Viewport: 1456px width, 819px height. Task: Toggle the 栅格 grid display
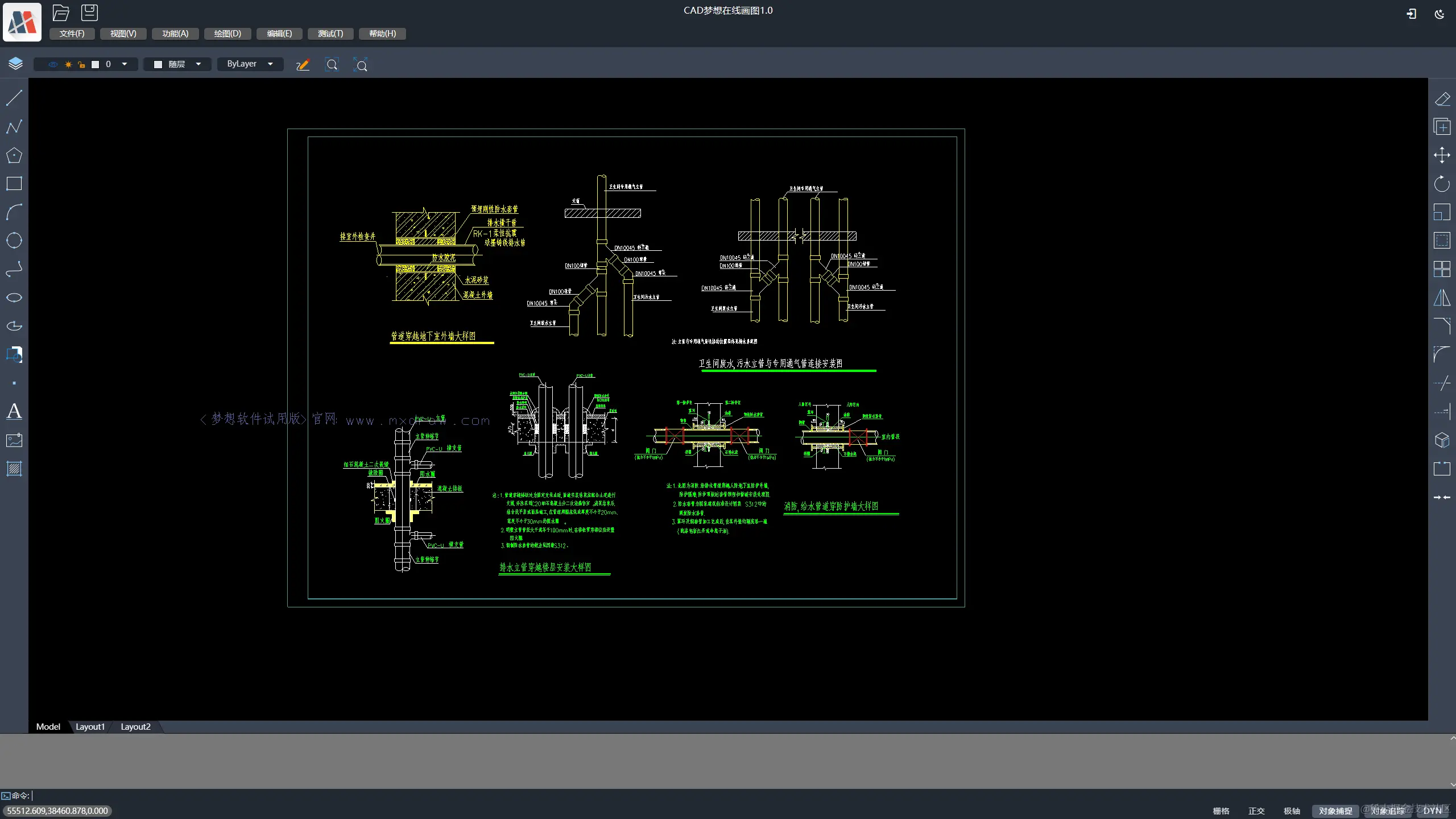point(1221,811)
